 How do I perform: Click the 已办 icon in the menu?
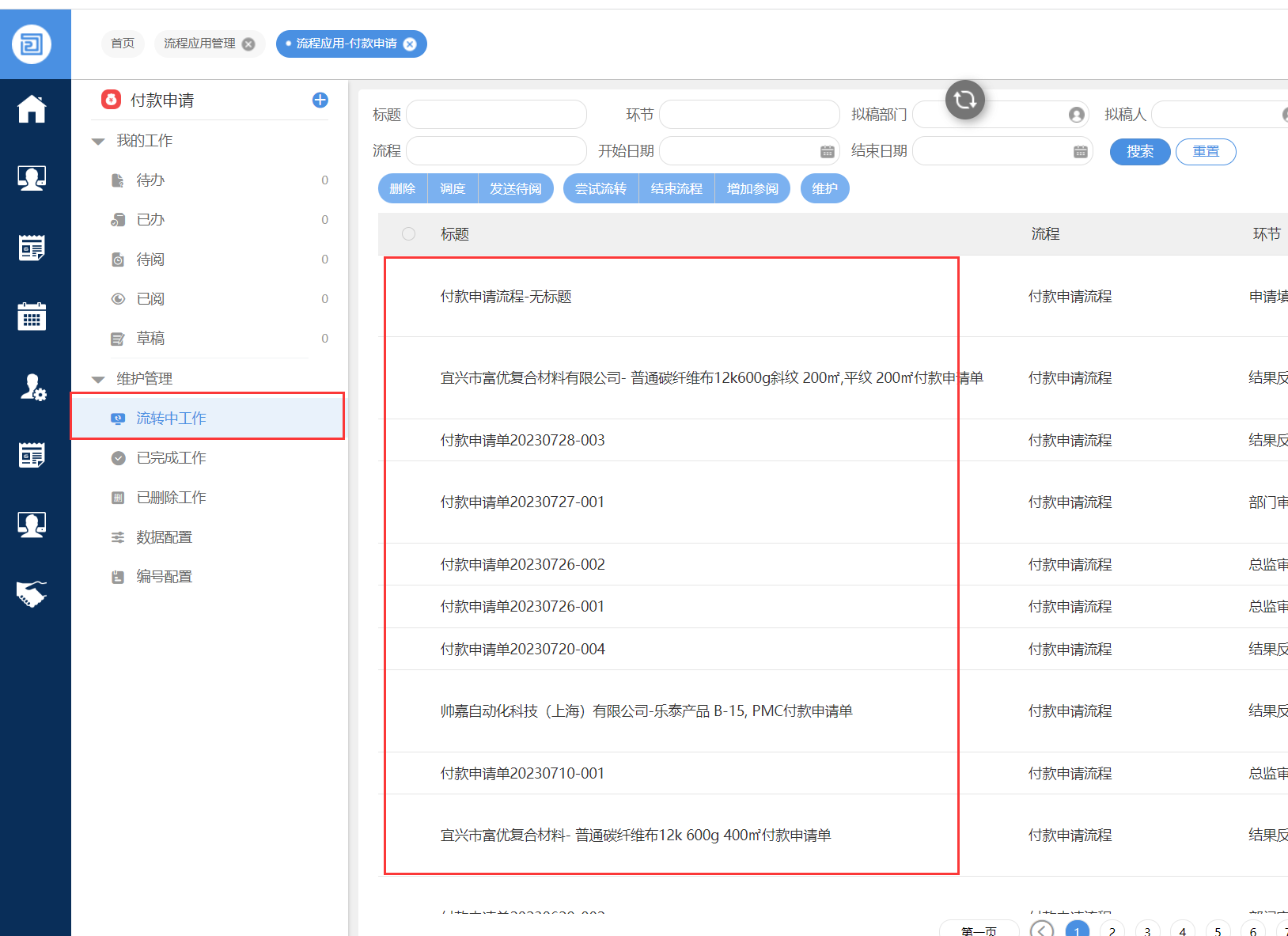pos(118,220)
